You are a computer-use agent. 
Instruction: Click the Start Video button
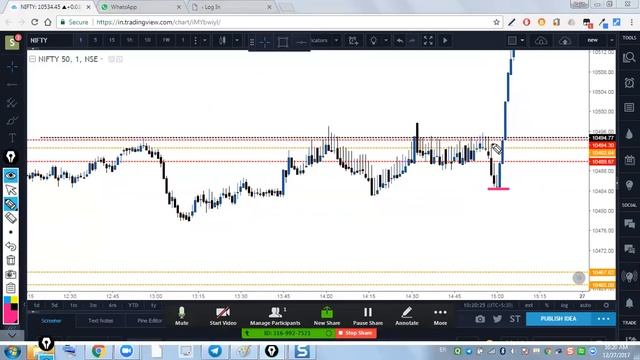coord(223,316)
